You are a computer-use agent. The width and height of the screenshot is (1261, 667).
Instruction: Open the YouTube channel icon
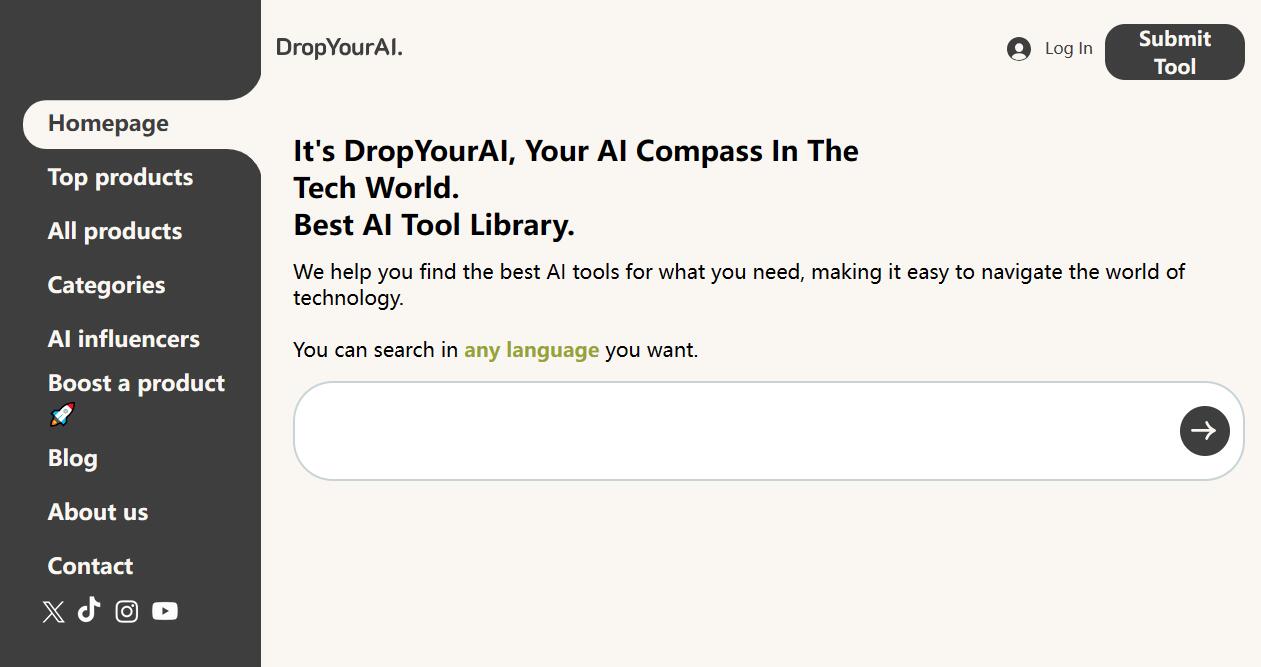pyautogui.click(x=164, y=611)
